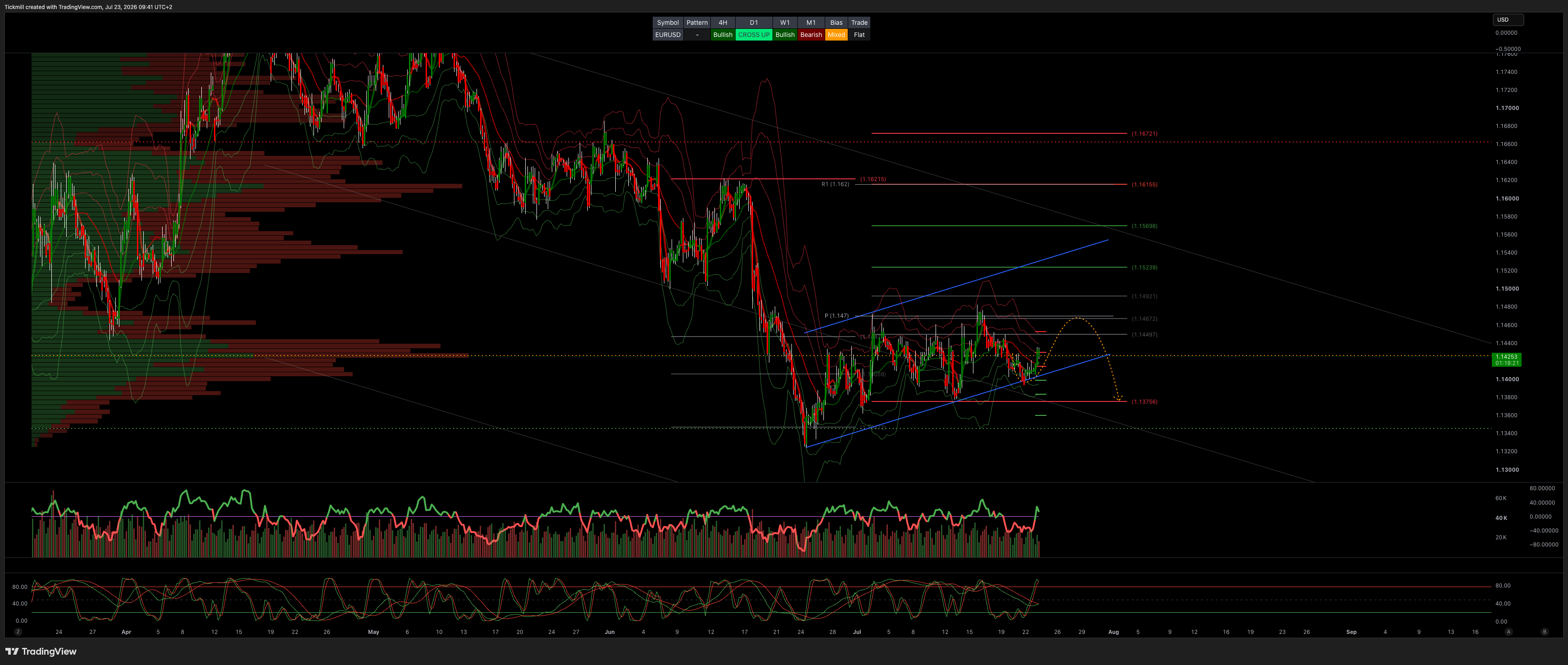Click the green level label (1.15239)
The image size is (1568, 665).
point(1144,267)
